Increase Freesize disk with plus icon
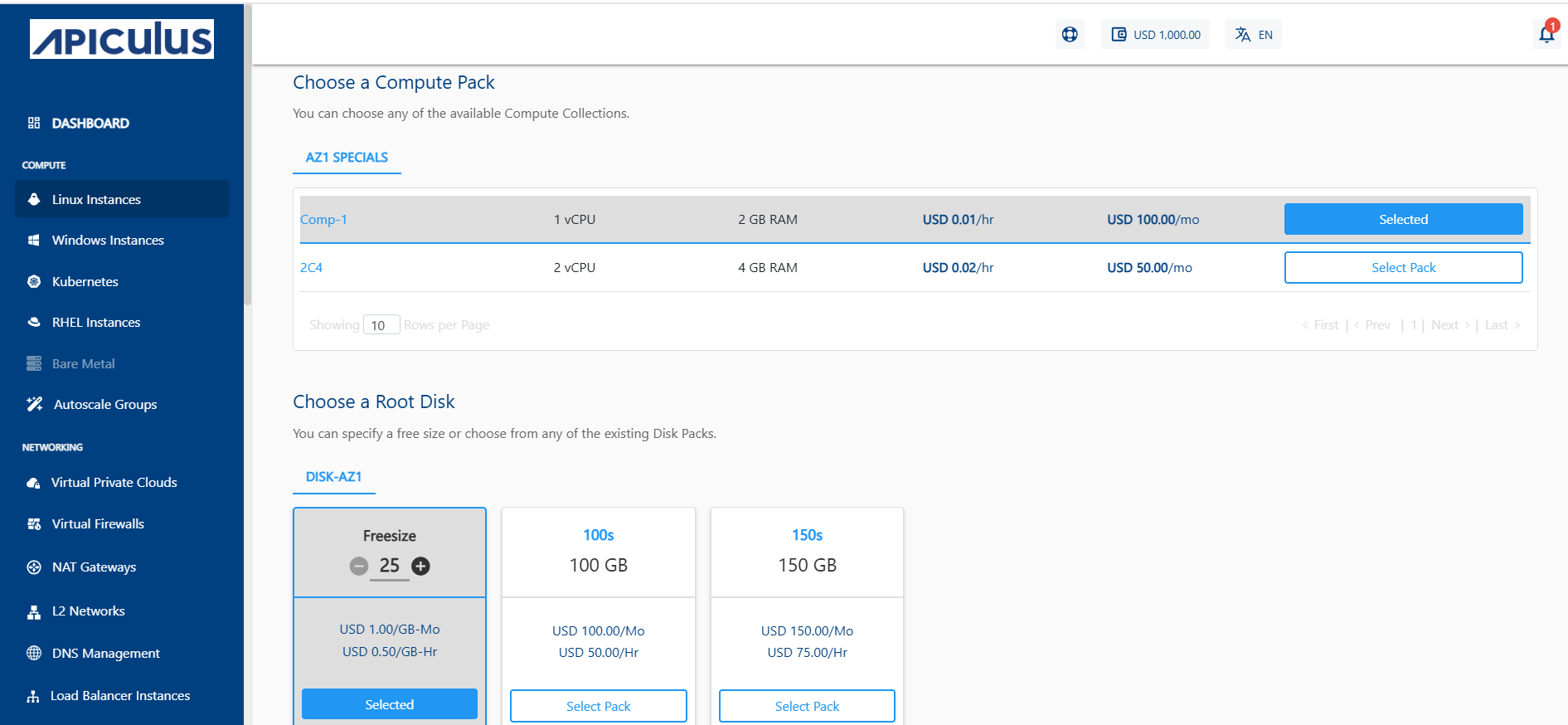This screenshot has height=725, width=1568. pyautogui.click(x=421, y=566)
